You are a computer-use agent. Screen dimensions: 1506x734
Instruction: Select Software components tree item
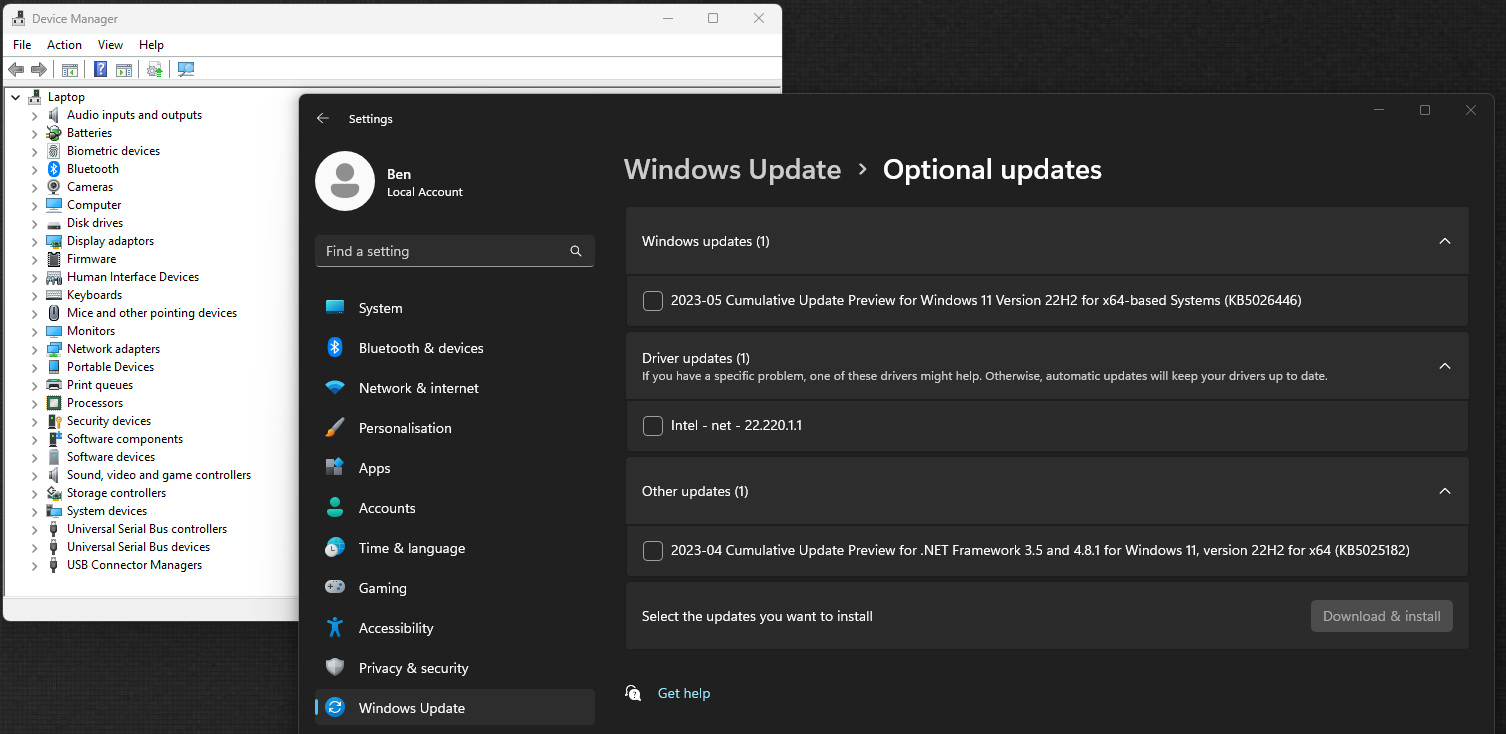125,439
